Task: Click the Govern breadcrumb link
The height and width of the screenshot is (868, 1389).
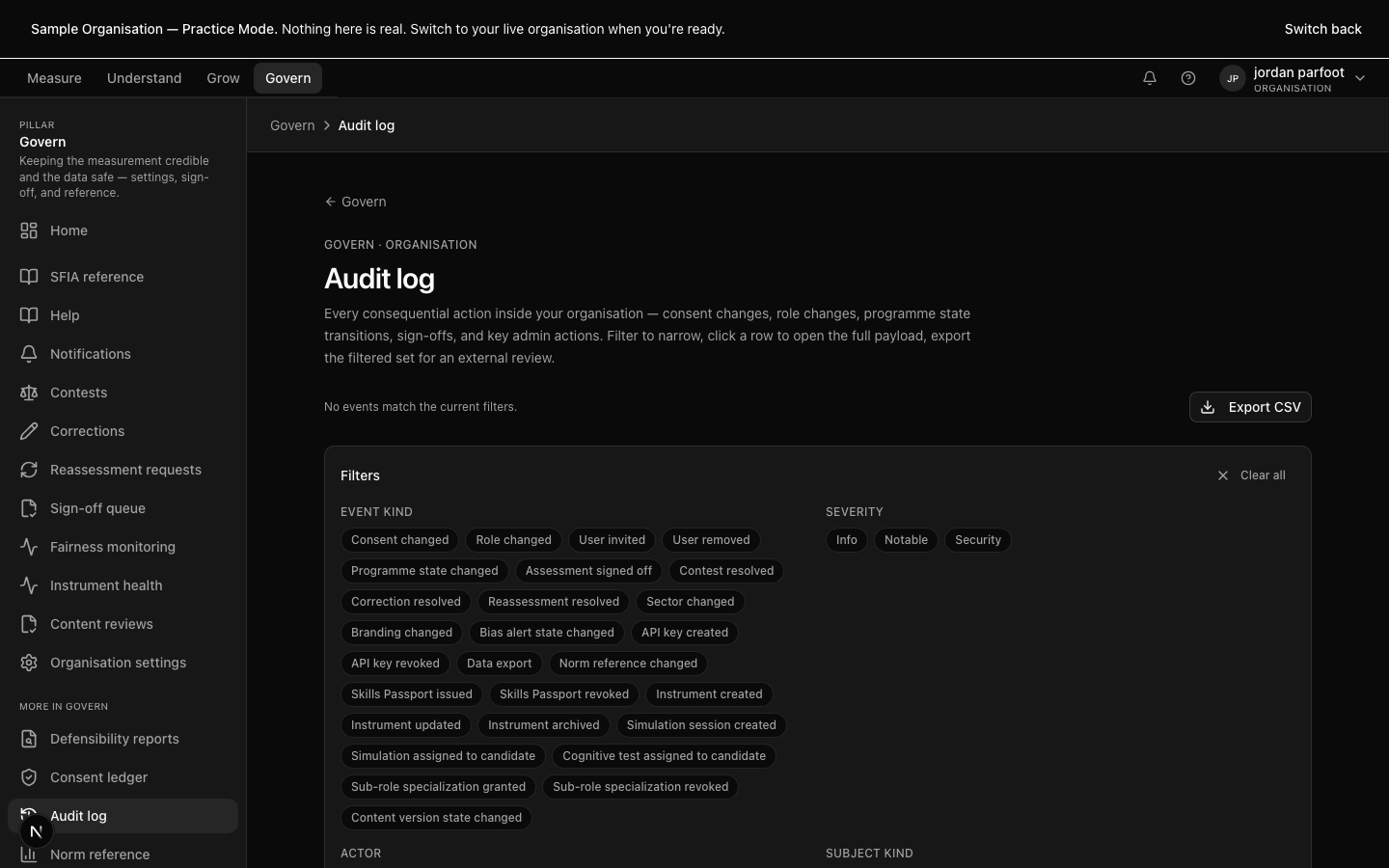Action: point(292,125)
